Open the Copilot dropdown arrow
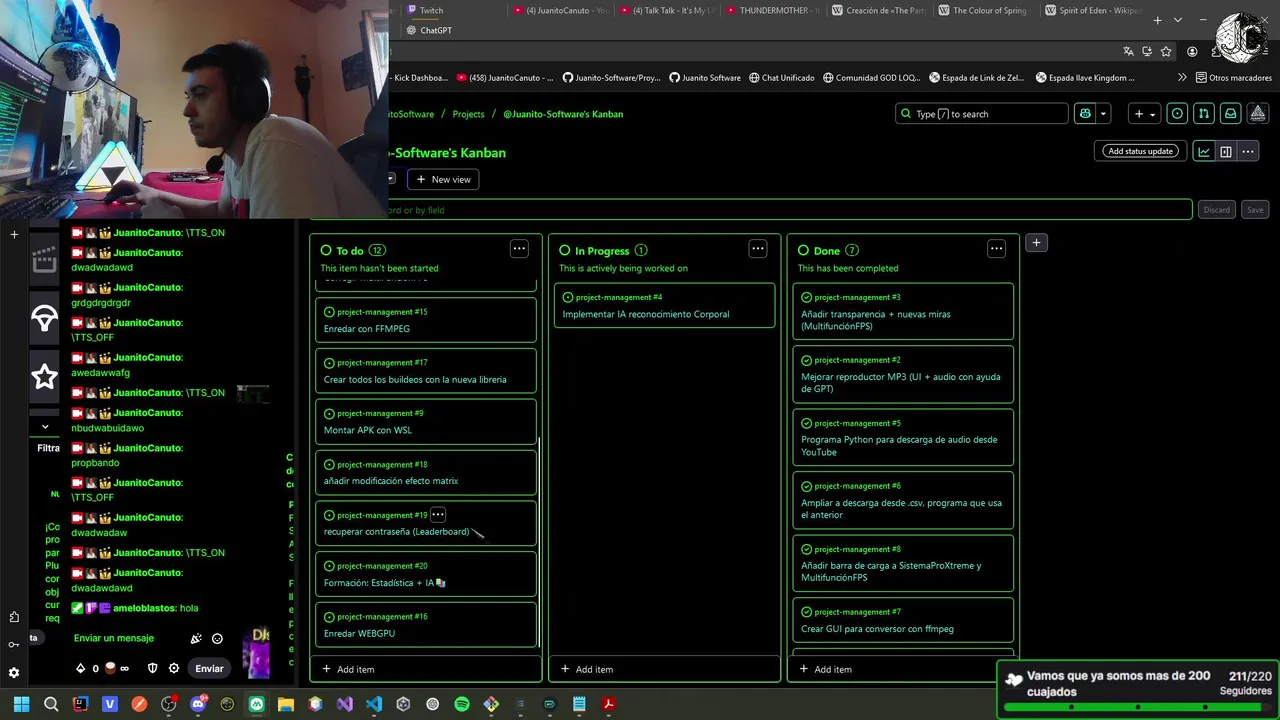 [1104, 114]
